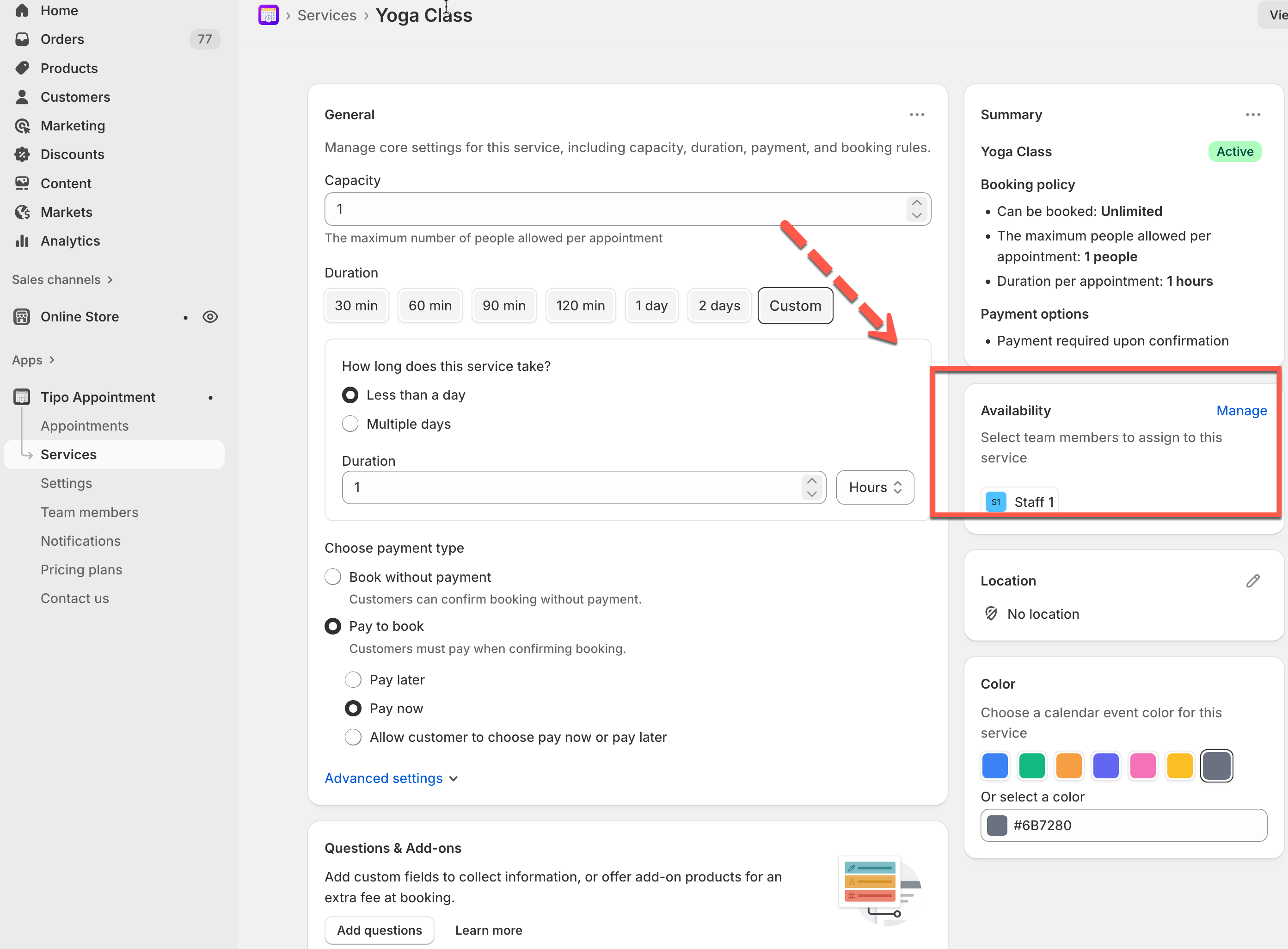Click the Tipo Appointment app icon in breadcrumb
The height and width of the screenshot is (949, 1288).
tap(268, 15)
